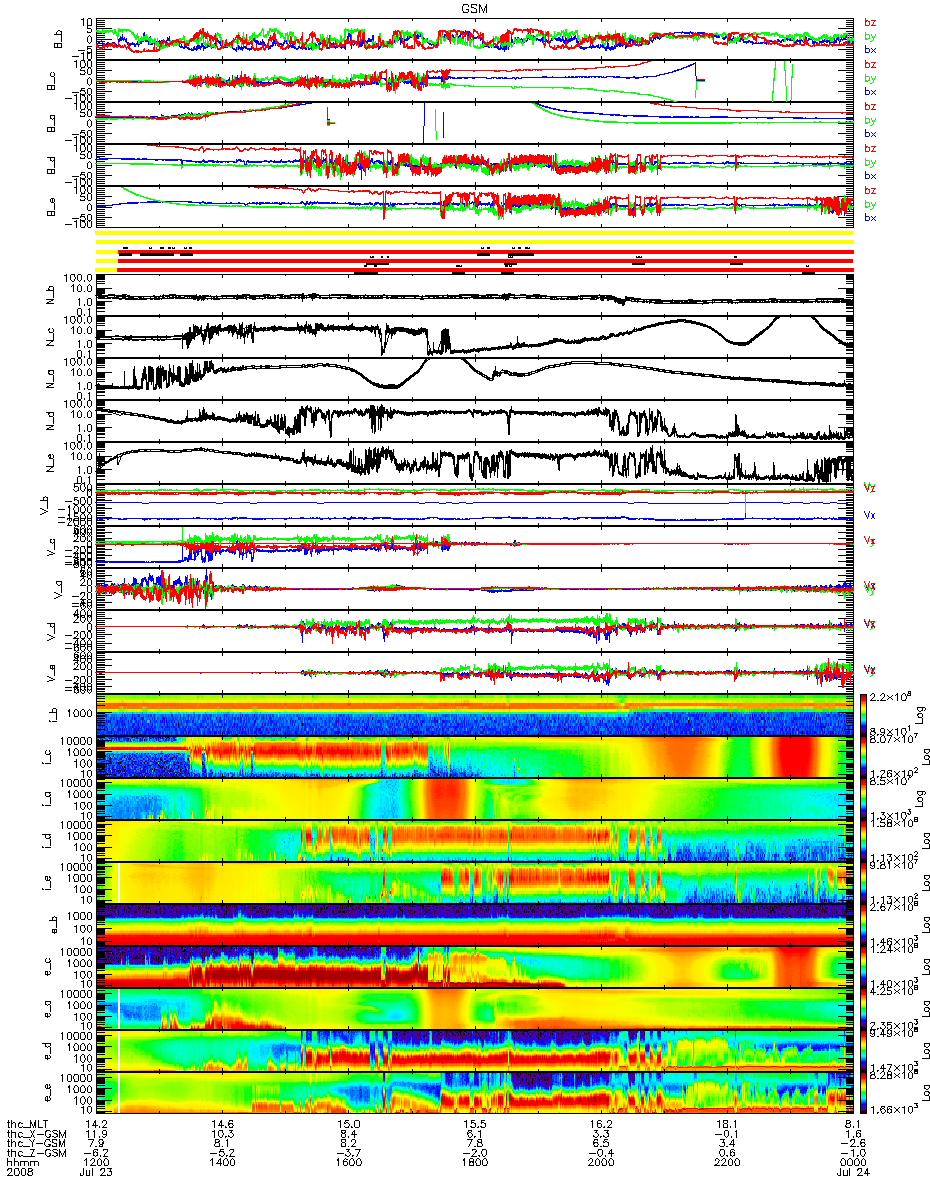Click the N_d density axis label

tap(50, 421)
